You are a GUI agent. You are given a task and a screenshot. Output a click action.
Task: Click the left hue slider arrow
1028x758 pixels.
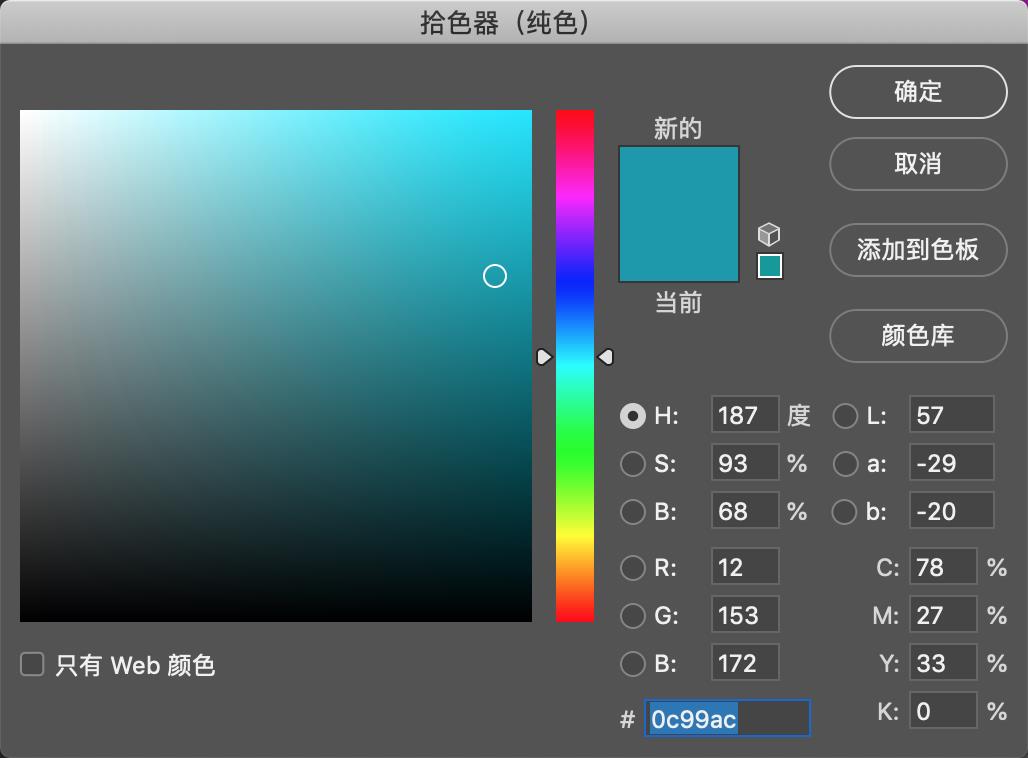544,357
